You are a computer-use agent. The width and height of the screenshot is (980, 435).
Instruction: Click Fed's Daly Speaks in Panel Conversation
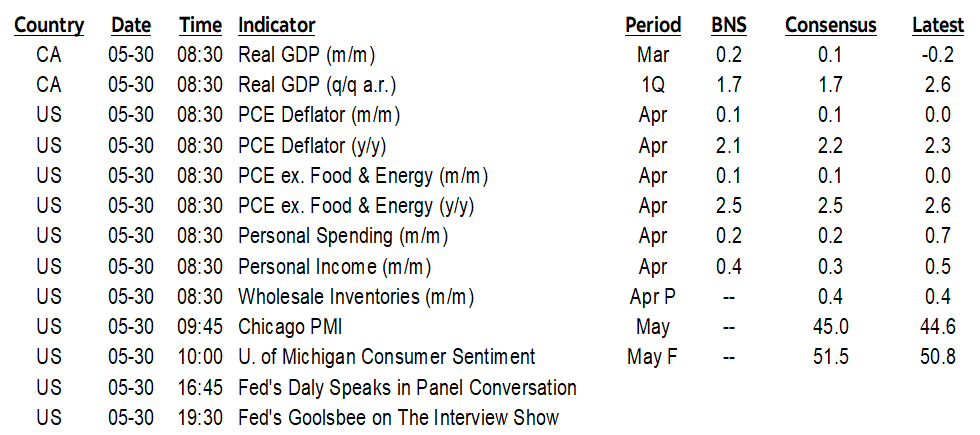(x=407, y=388)
